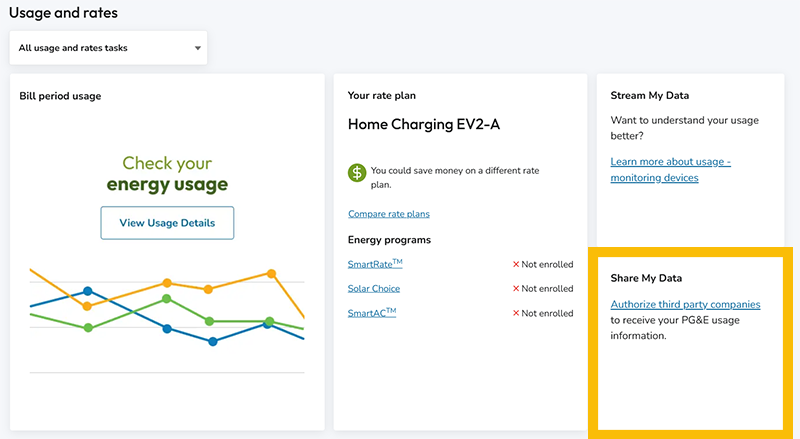Click the Your rate plan heading
Image resolution: width=800 pixels, height=439 pixels.
tap(381, 96)
